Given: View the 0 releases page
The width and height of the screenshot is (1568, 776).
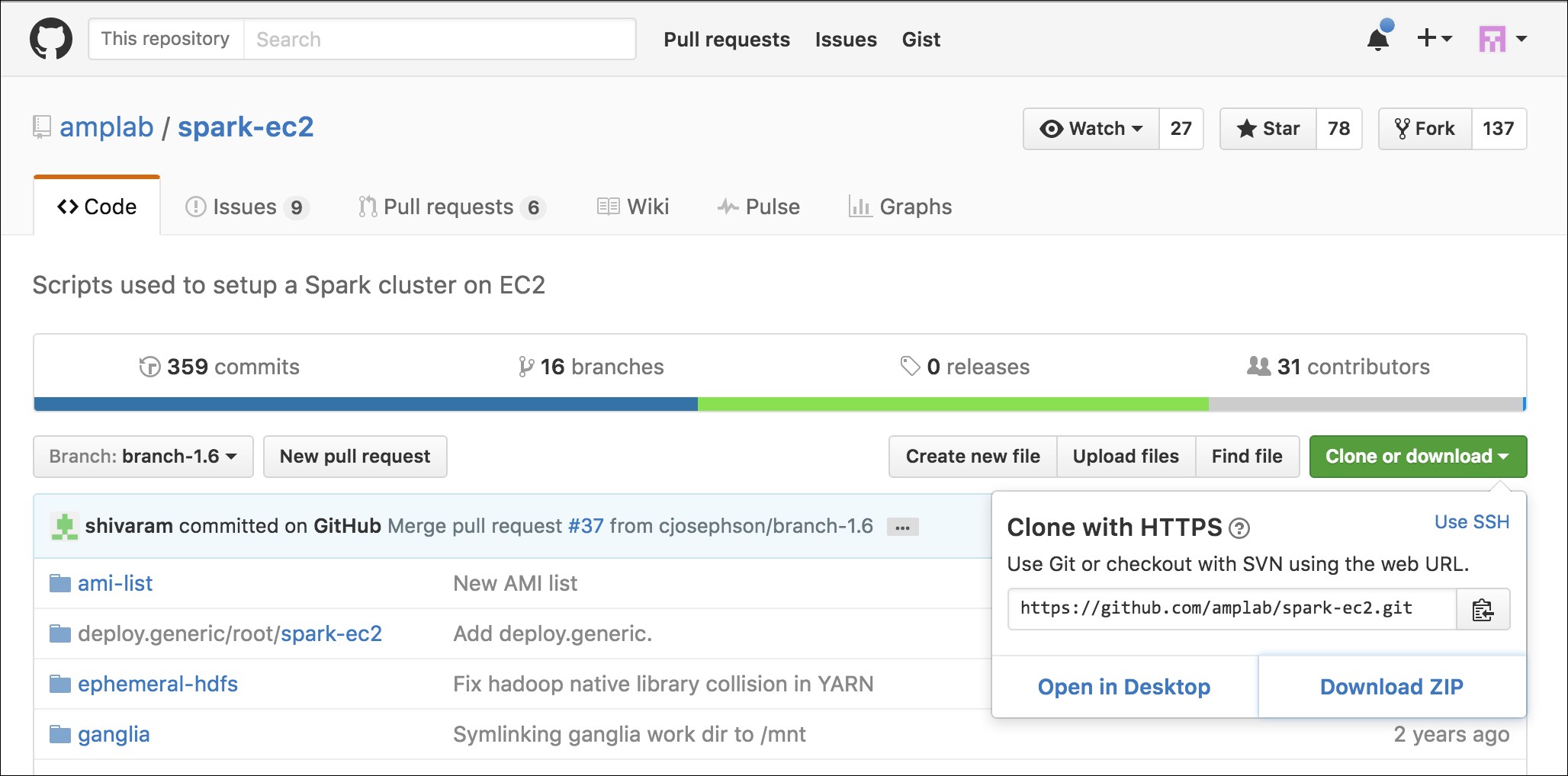Looking at the screenshot, I should 965,367.
